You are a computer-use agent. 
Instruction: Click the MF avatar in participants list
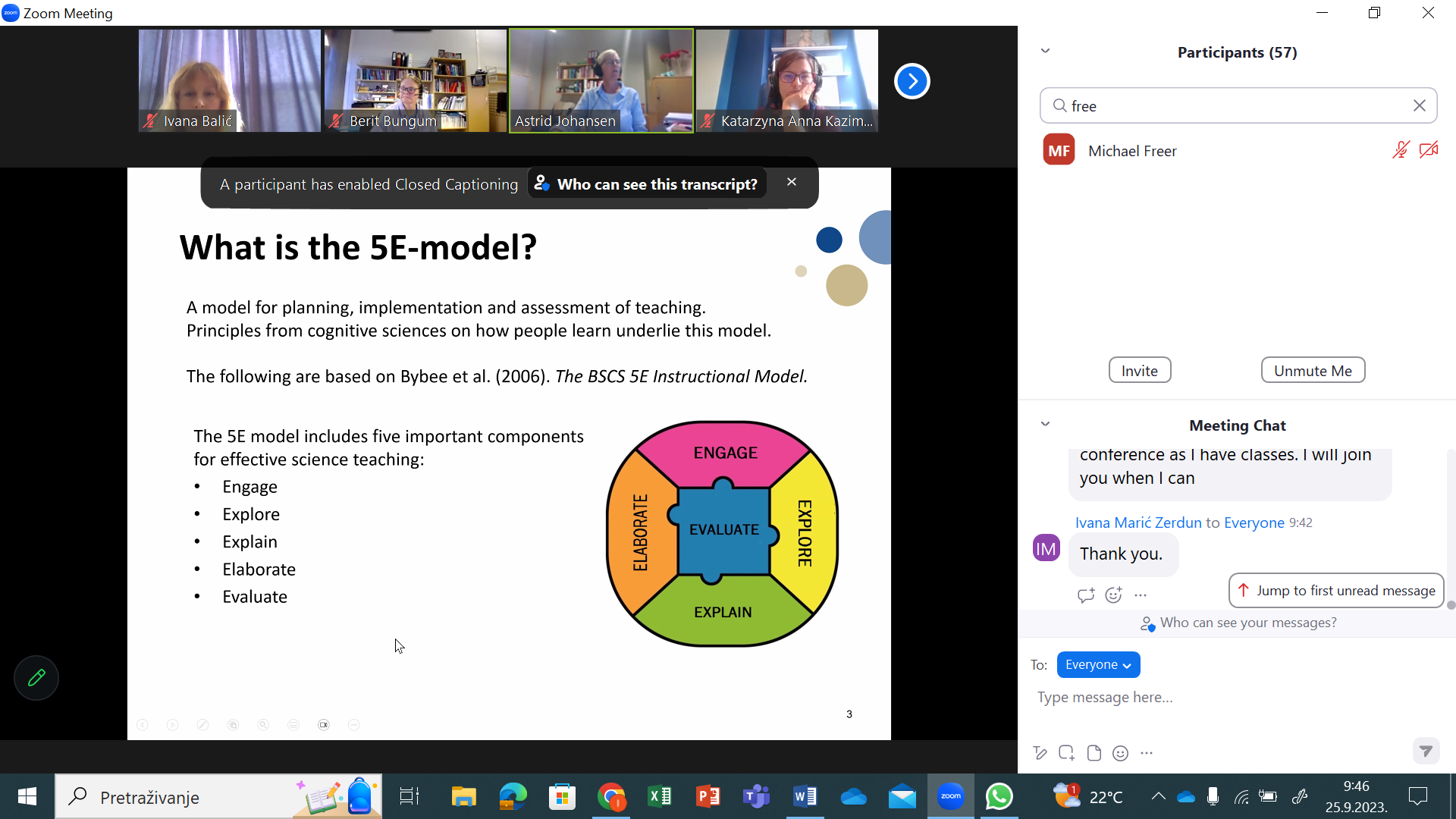coord(1059,150)
